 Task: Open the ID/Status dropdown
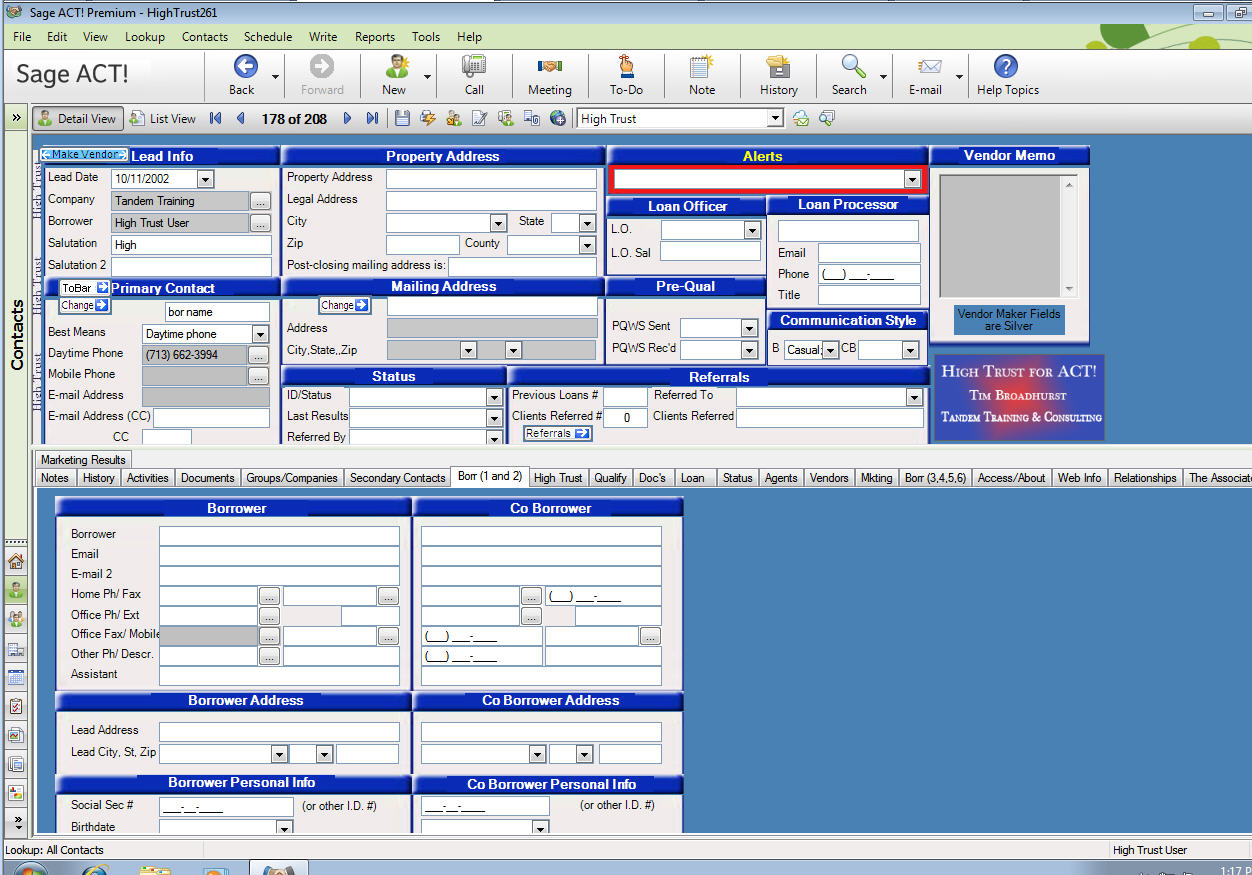[494, 397]
